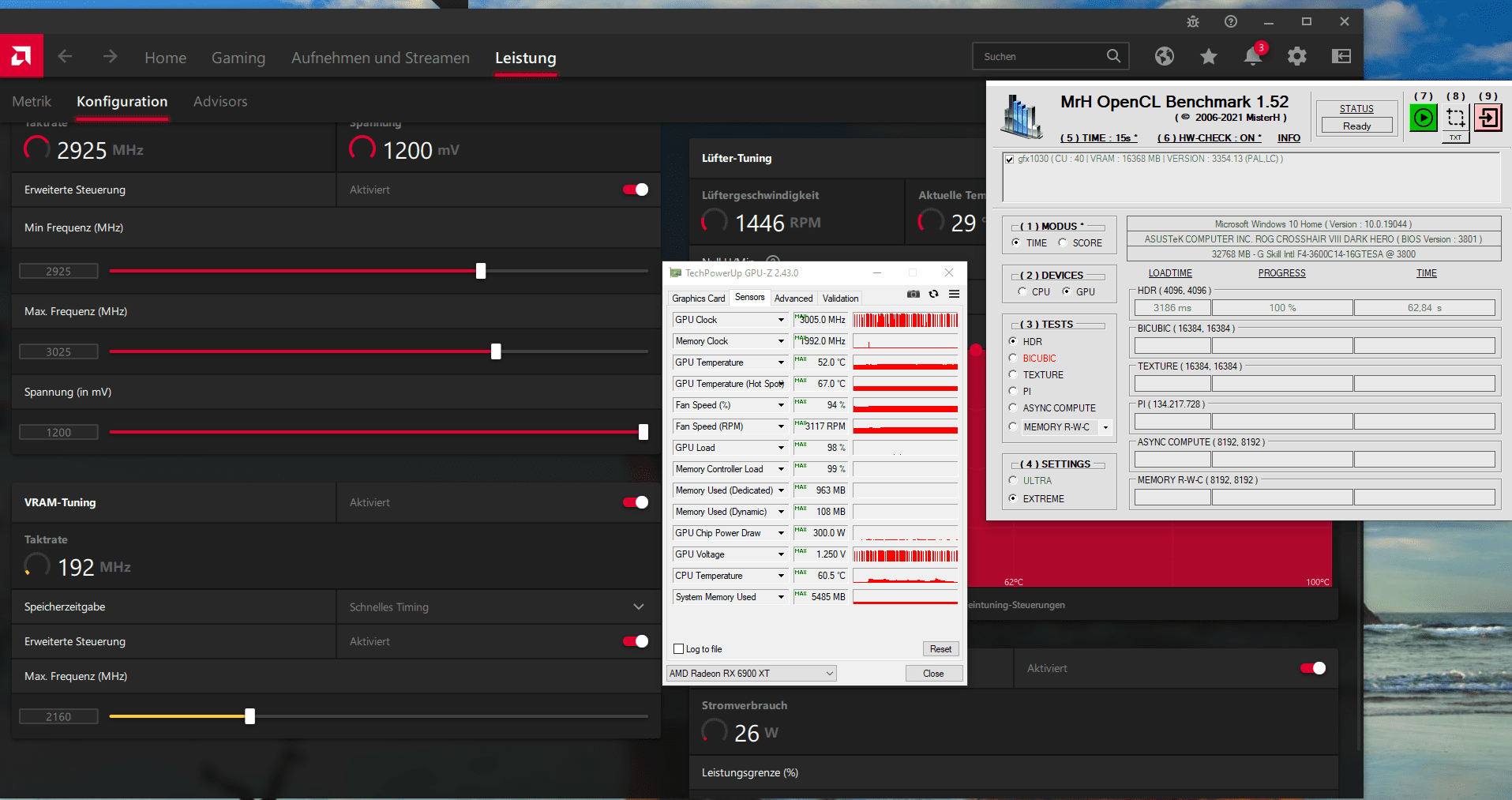The height and width of the screenshot is (800, 1512).
Task: Click the GPU-Z Close button
Action: (933, 674)
